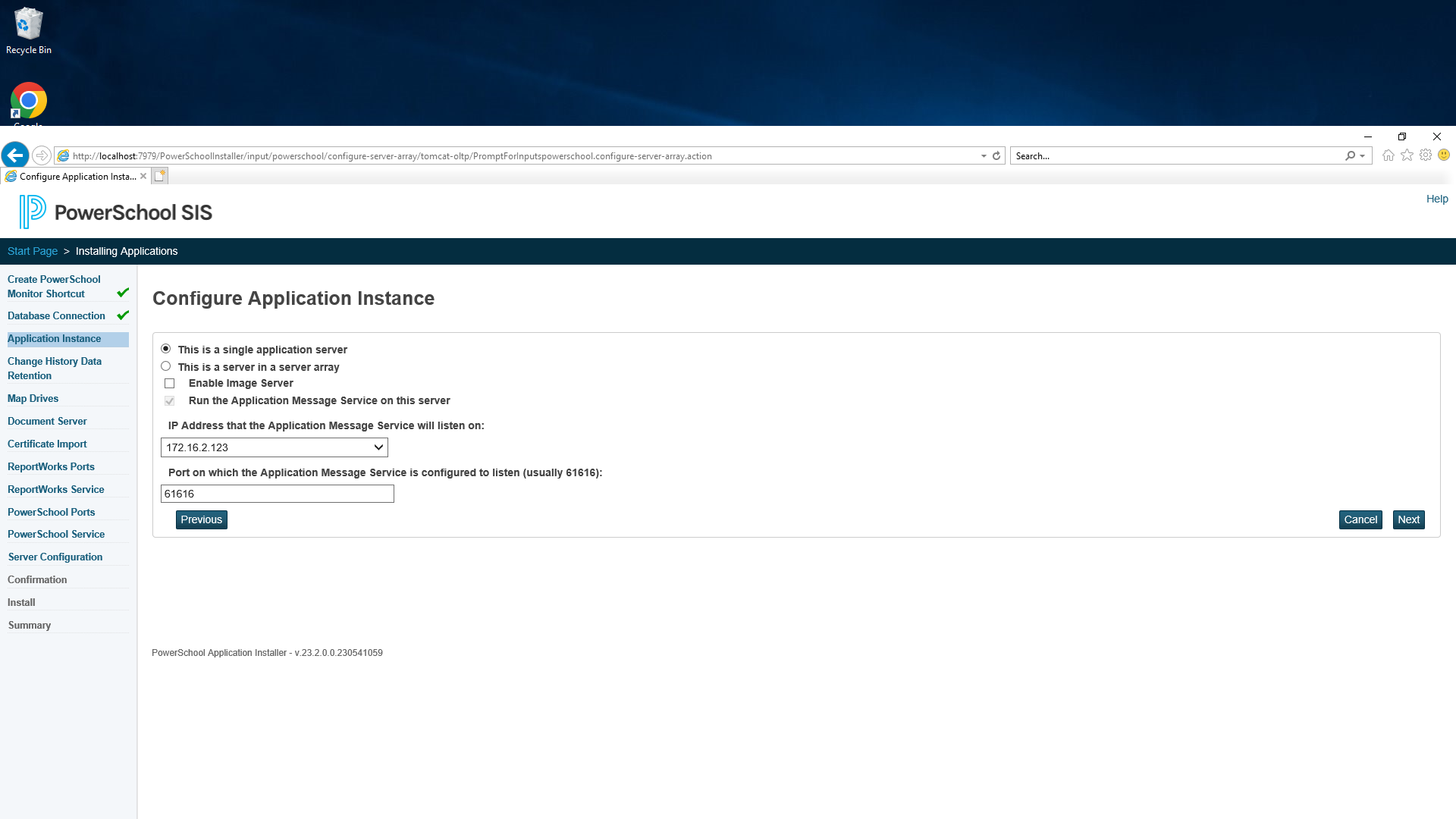This screenshot has height=819, width=1456.
Task: Go to the Start Page breadcrumb
Action: coord(33,251)
